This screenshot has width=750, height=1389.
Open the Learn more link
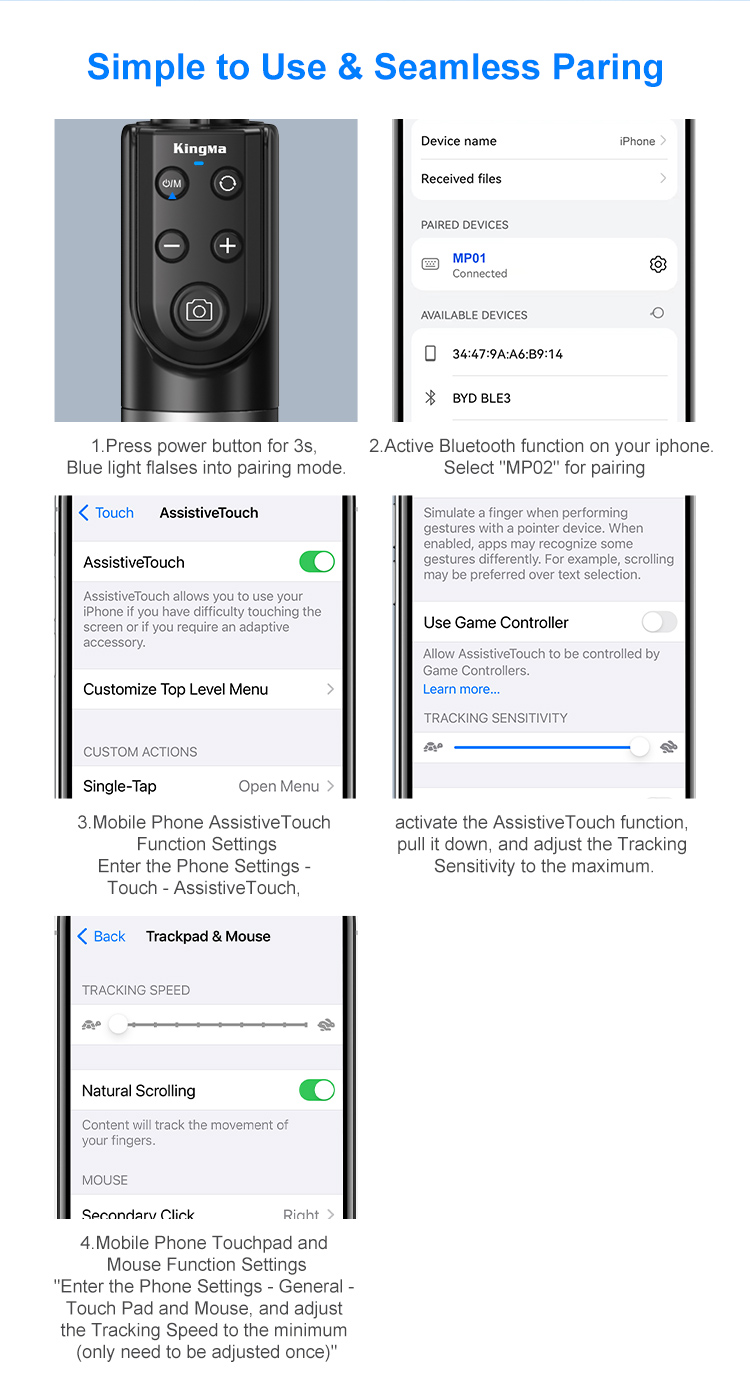click(x=461, y=689)
